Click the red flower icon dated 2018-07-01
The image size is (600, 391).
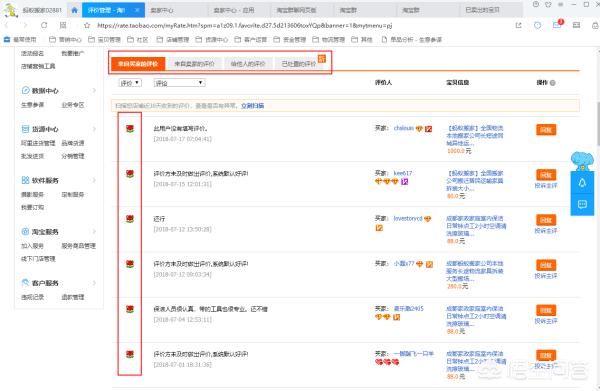[x=130, y=354]
